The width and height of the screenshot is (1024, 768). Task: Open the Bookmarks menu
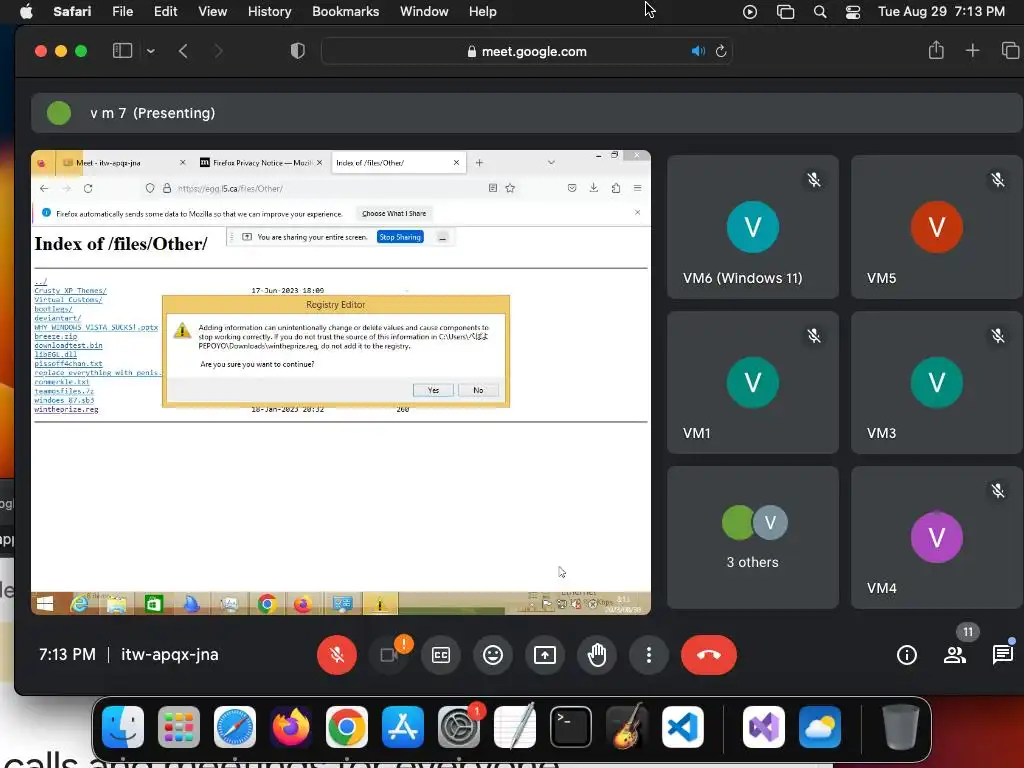pyautogui.click(x=345, y=11)
